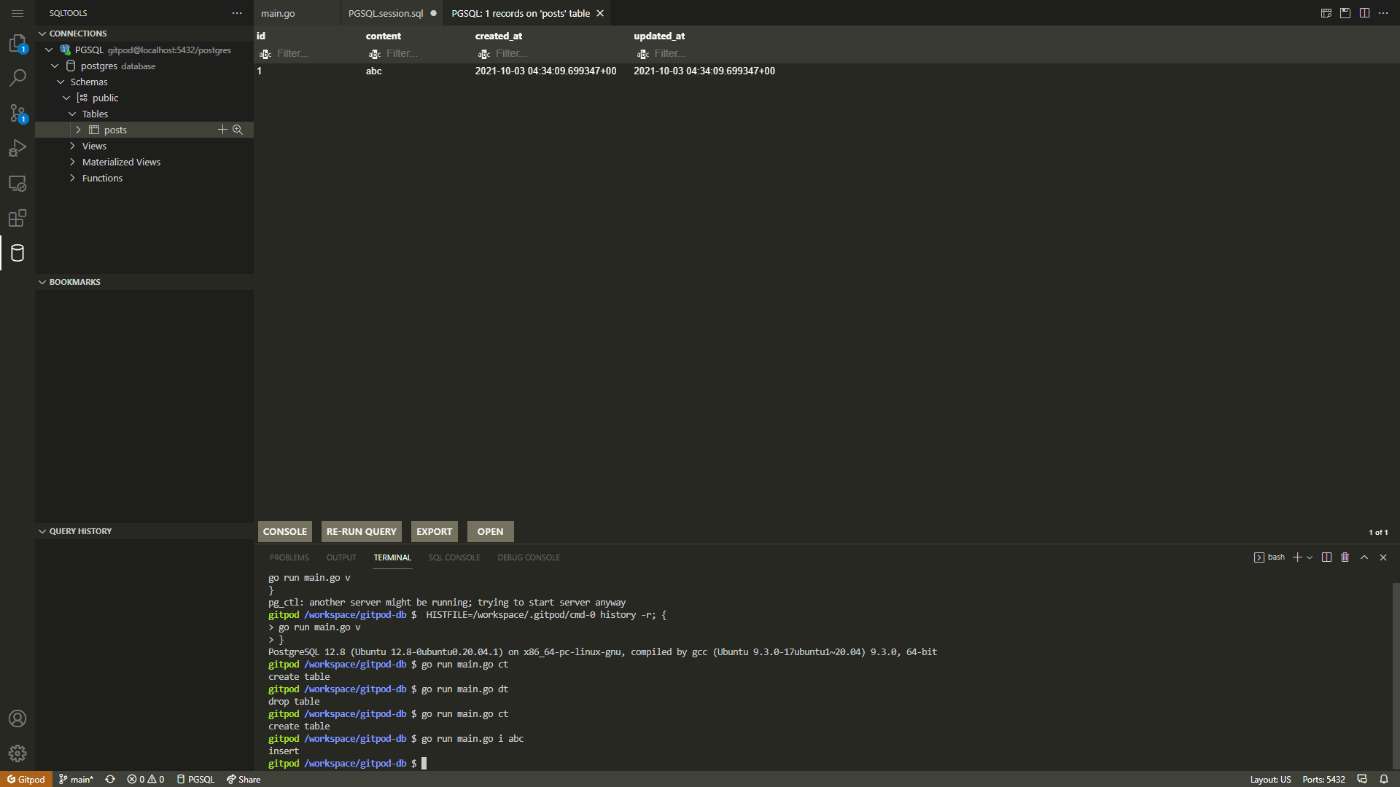Click the Gitpod status bar button

pyautogui.click(x=26, y=779)
